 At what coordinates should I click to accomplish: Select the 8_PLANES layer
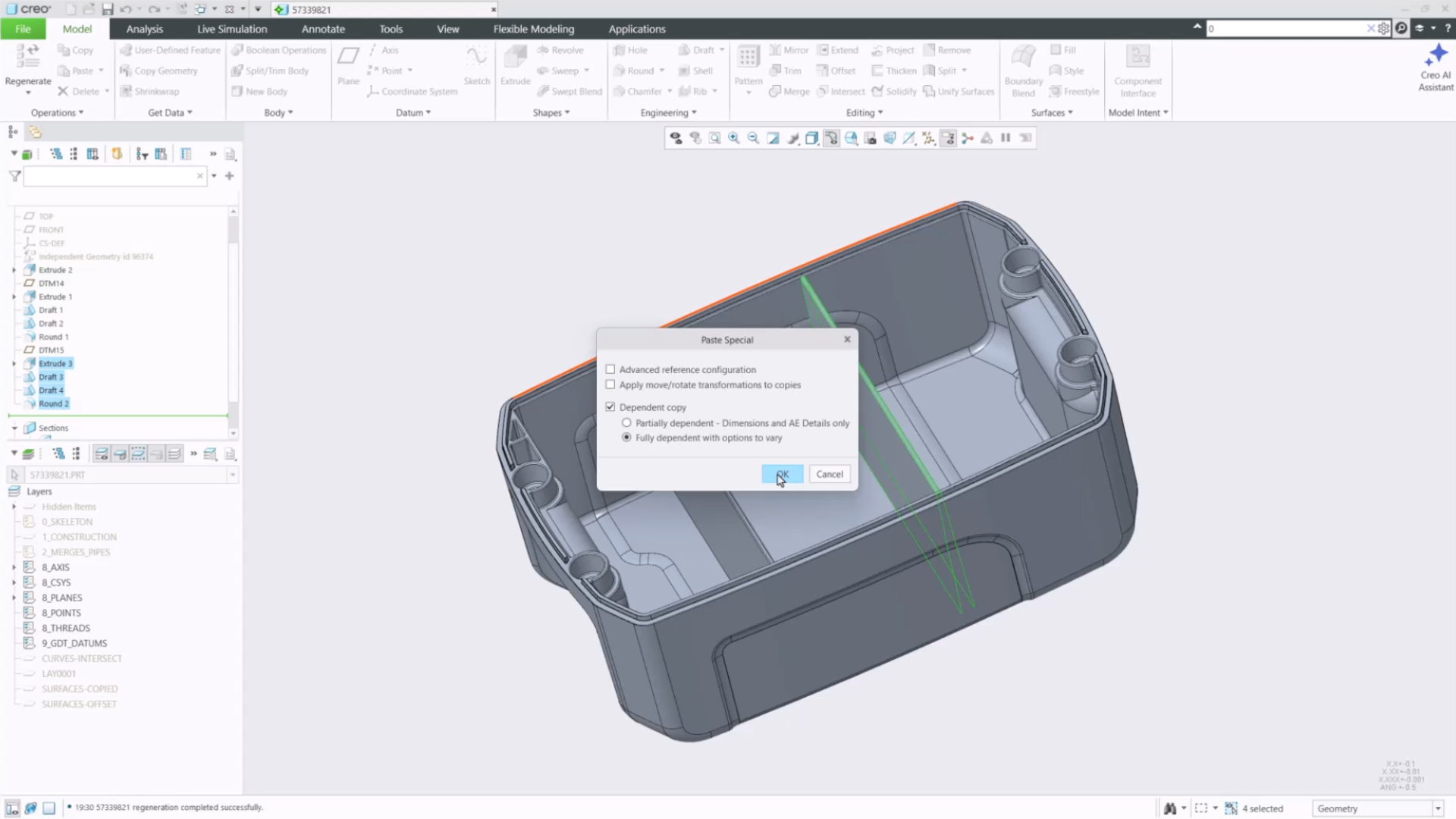click(x=61, y=598)
